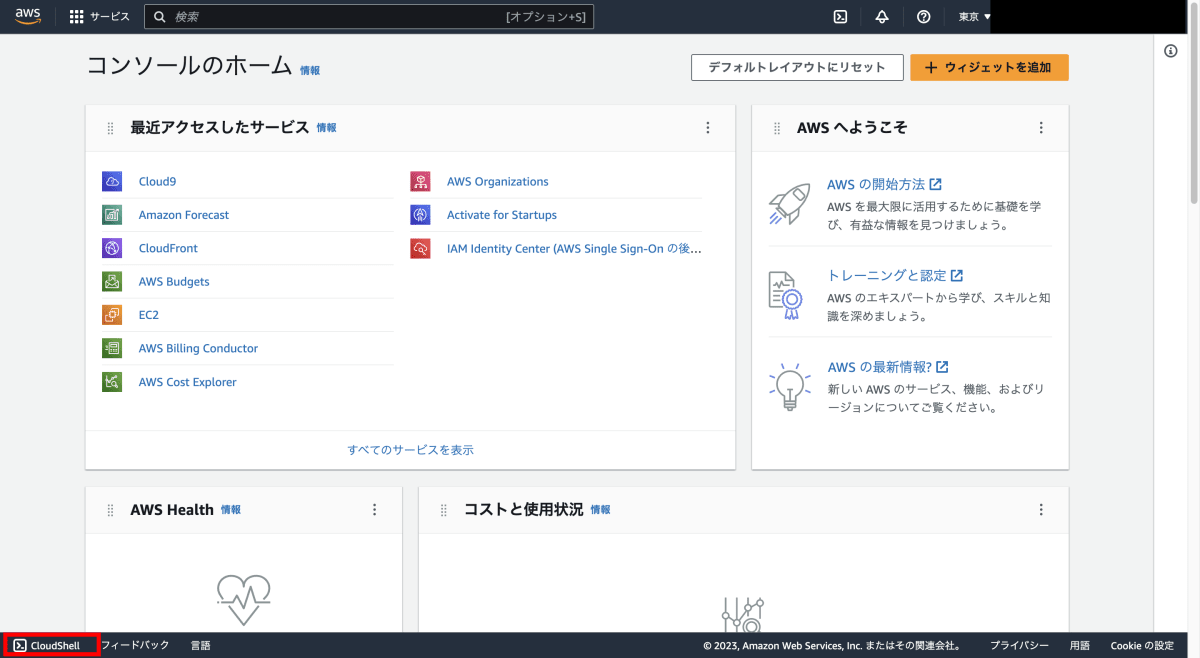Screen dimensions: 1200x658
Task: Open the AWS Cost Explorer link
Action: [x=188, y=382]
